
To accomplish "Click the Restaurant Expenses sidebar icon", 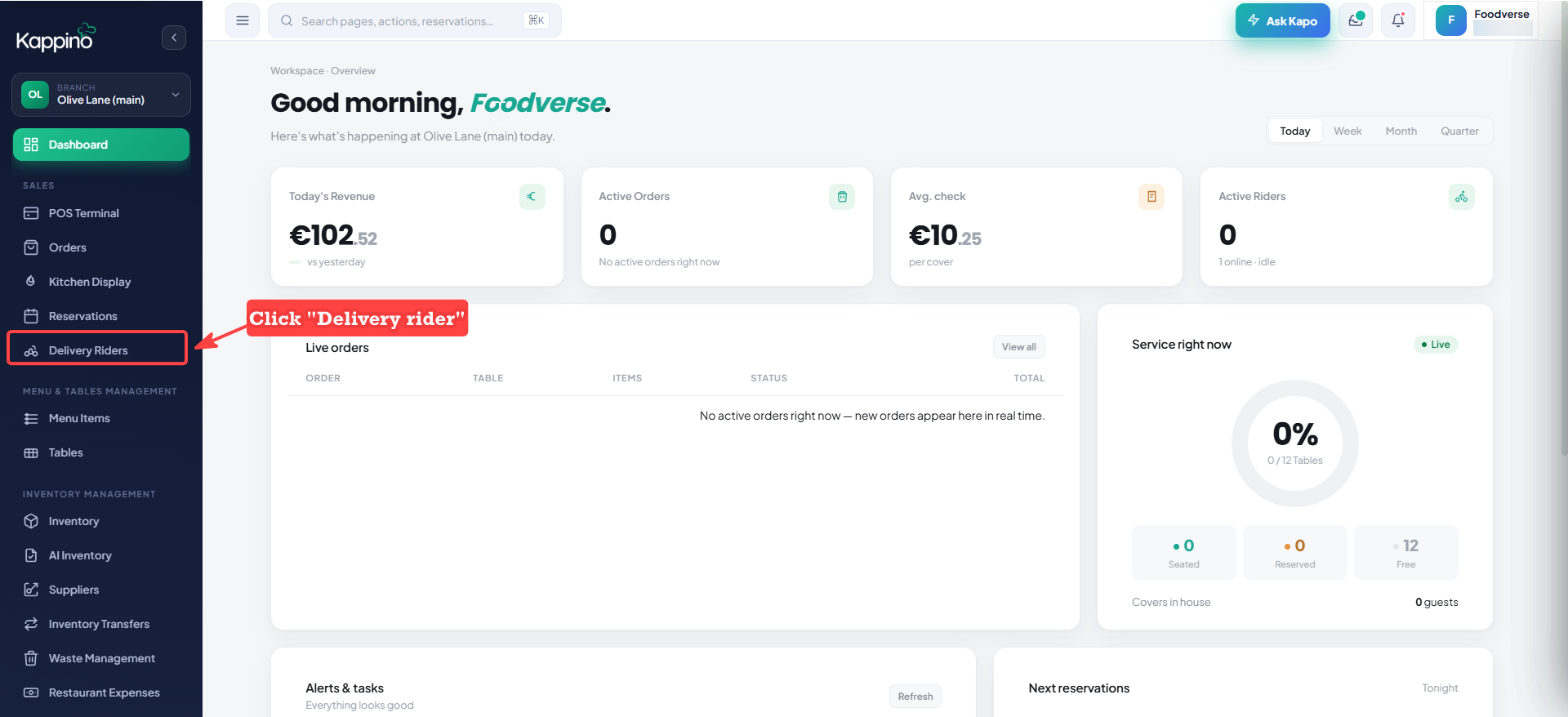I will click(x=31, y=693).
